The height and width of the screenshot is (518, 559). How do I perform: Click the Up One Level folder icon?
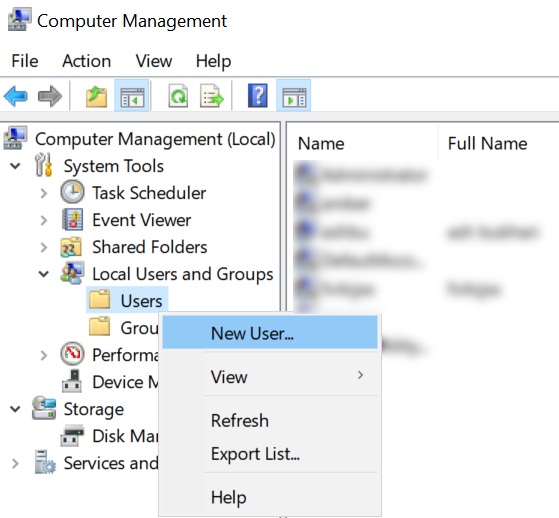point(97,96)
